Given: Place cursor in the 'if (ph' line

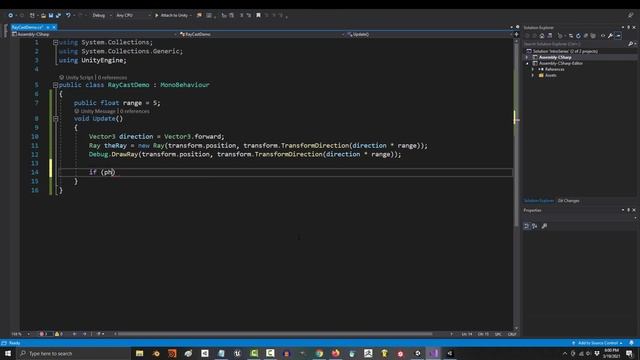Looking at the screenshot, I should (x=285, y=172).
